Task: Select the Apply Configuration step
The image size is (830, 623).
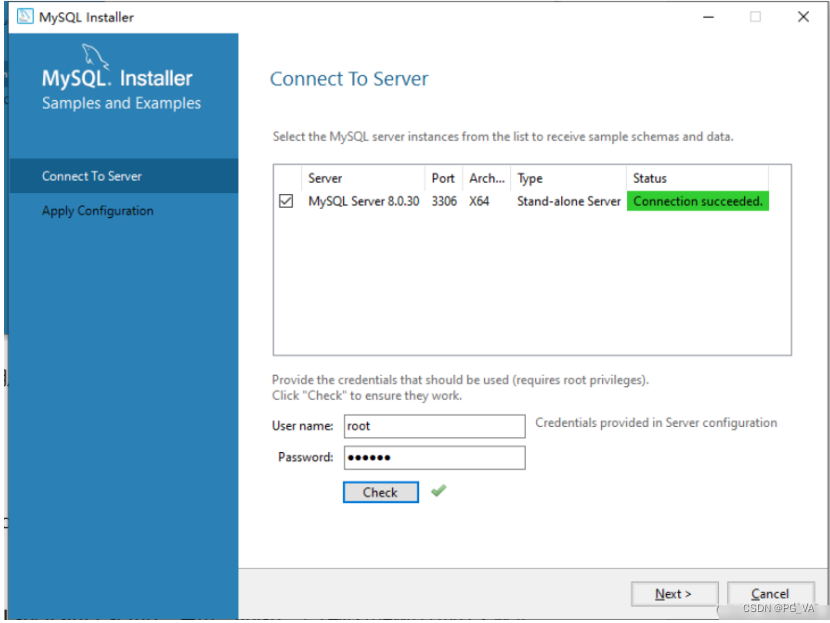Action: 124,211
